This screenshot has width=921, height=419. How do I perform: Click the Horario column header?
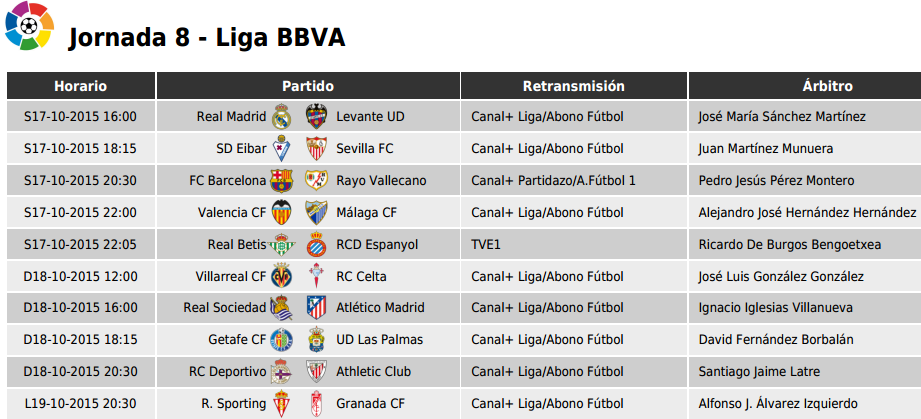[81, 86]
